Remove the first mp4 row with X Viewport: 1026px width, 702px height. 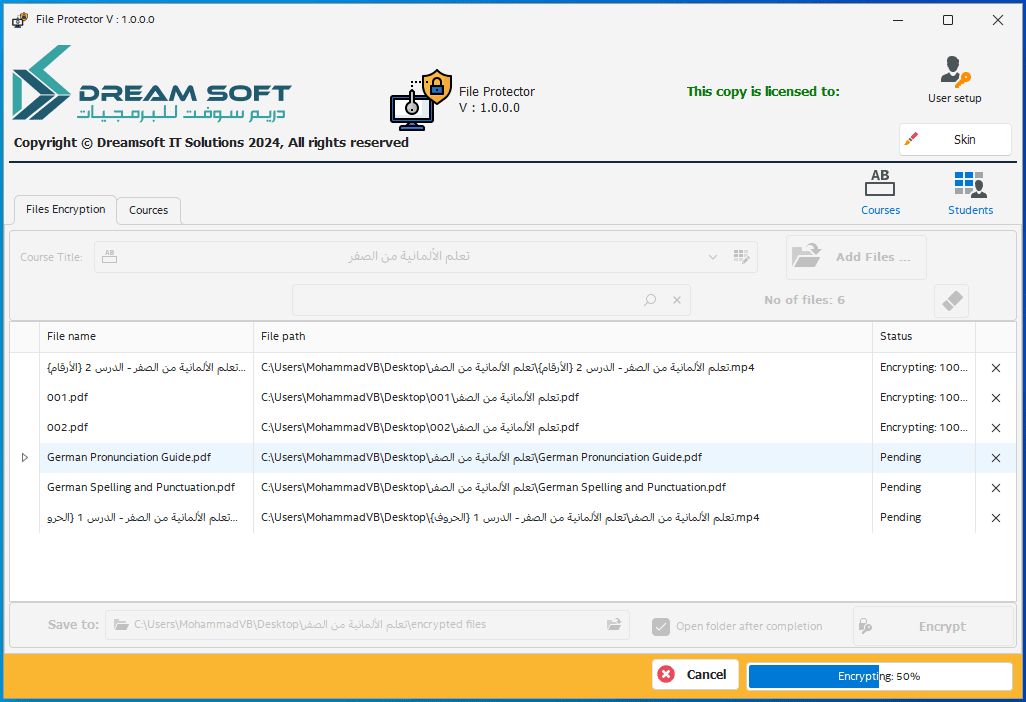click(995, 368)
